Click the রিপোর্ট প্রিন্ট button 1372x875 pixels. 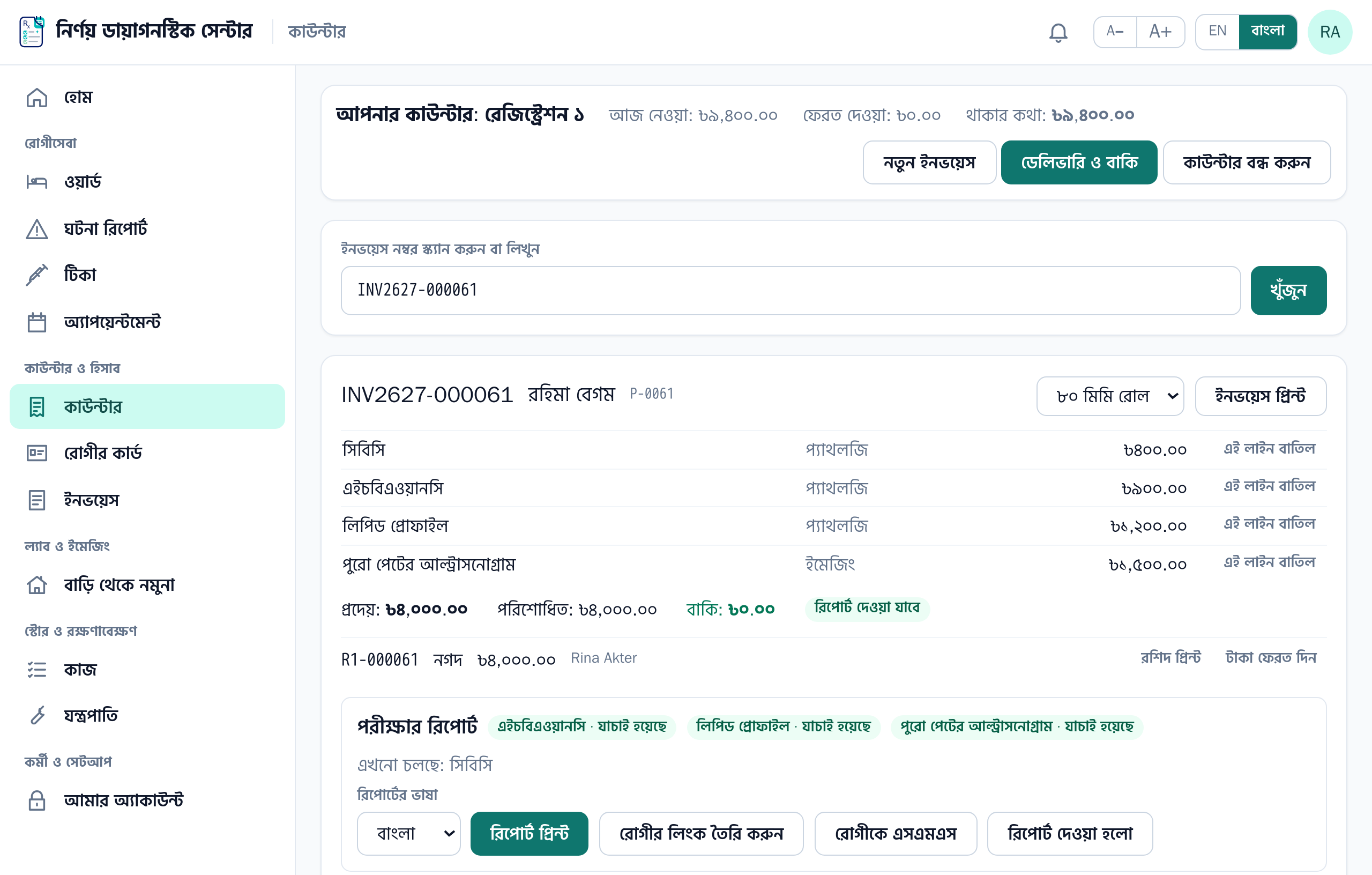[529, 834]
